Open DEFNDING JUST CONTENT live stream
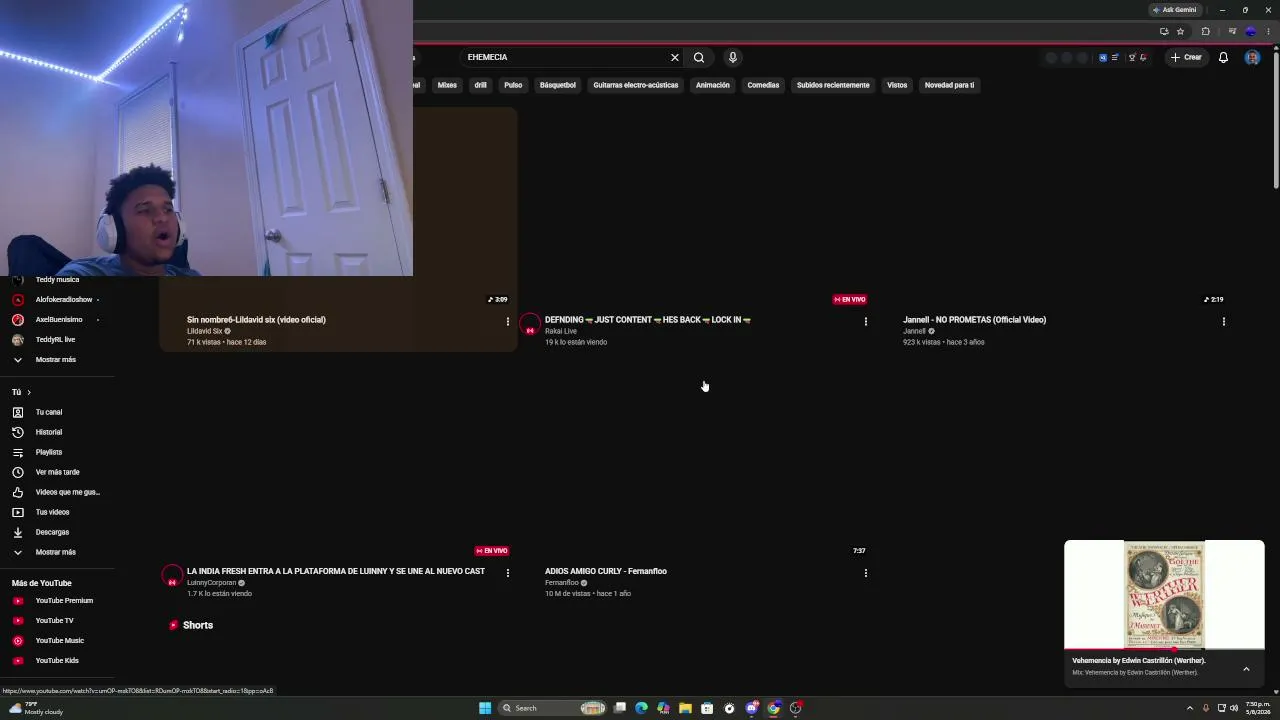Screen dimensions: 1280x720 pos(648,320)
